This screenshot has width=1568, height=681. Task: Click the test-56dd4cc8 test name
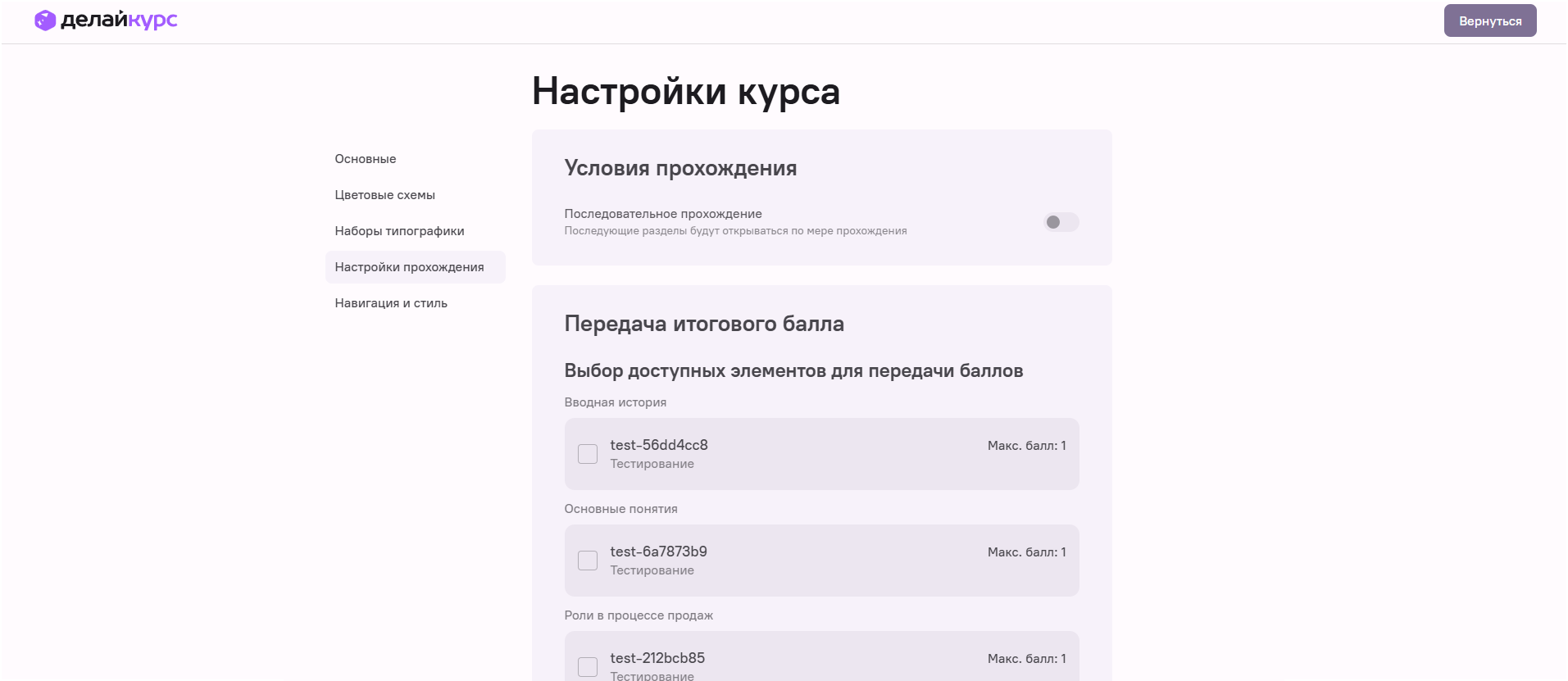[x=659, y=445]
